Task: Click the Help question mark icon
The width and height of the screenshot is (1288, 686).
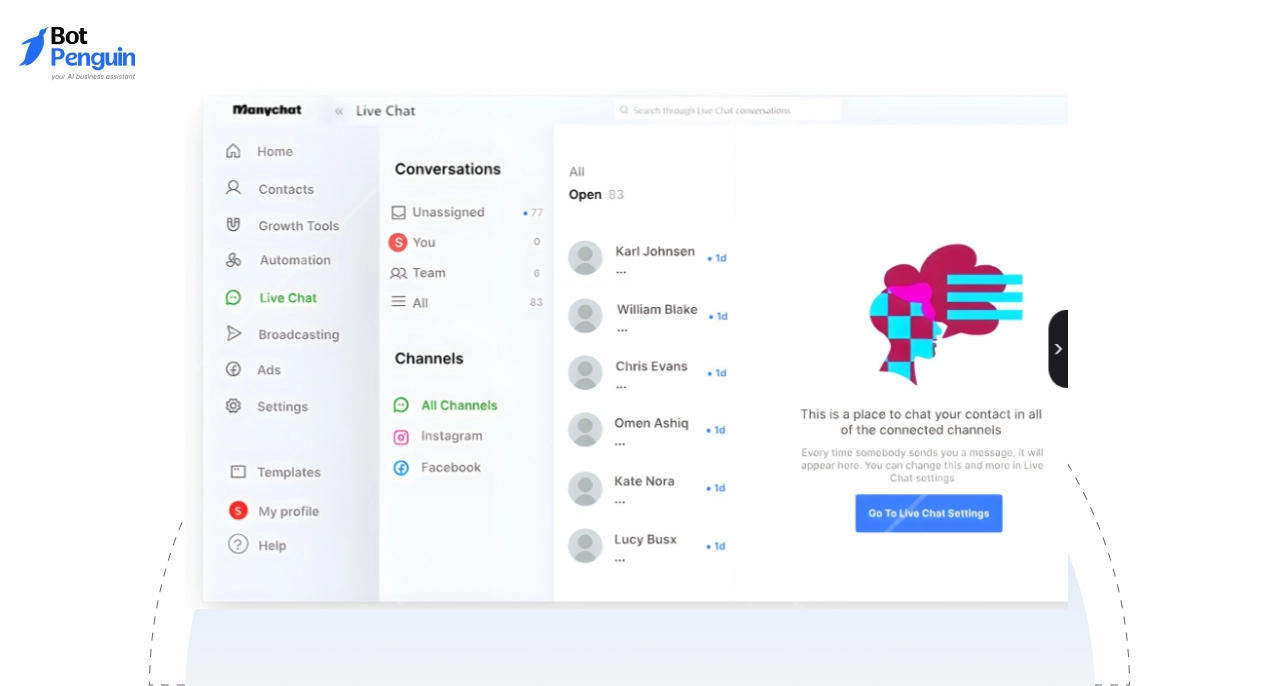Action: point(238,545)
